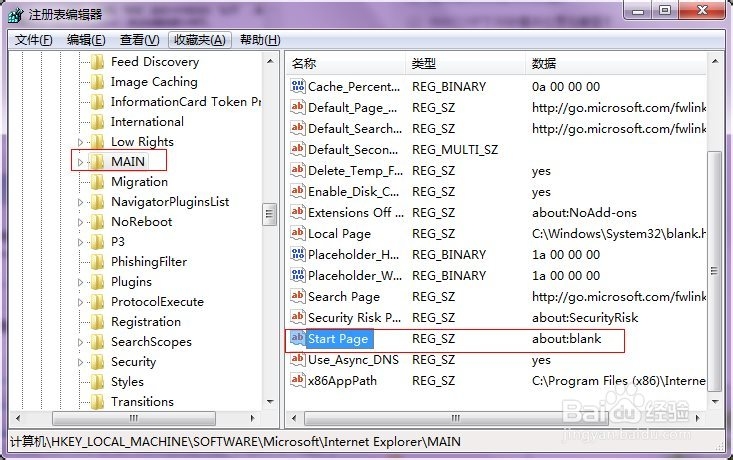Expand the MAIN tree node
The image size is (733, 460).
[x=80, y=162]
